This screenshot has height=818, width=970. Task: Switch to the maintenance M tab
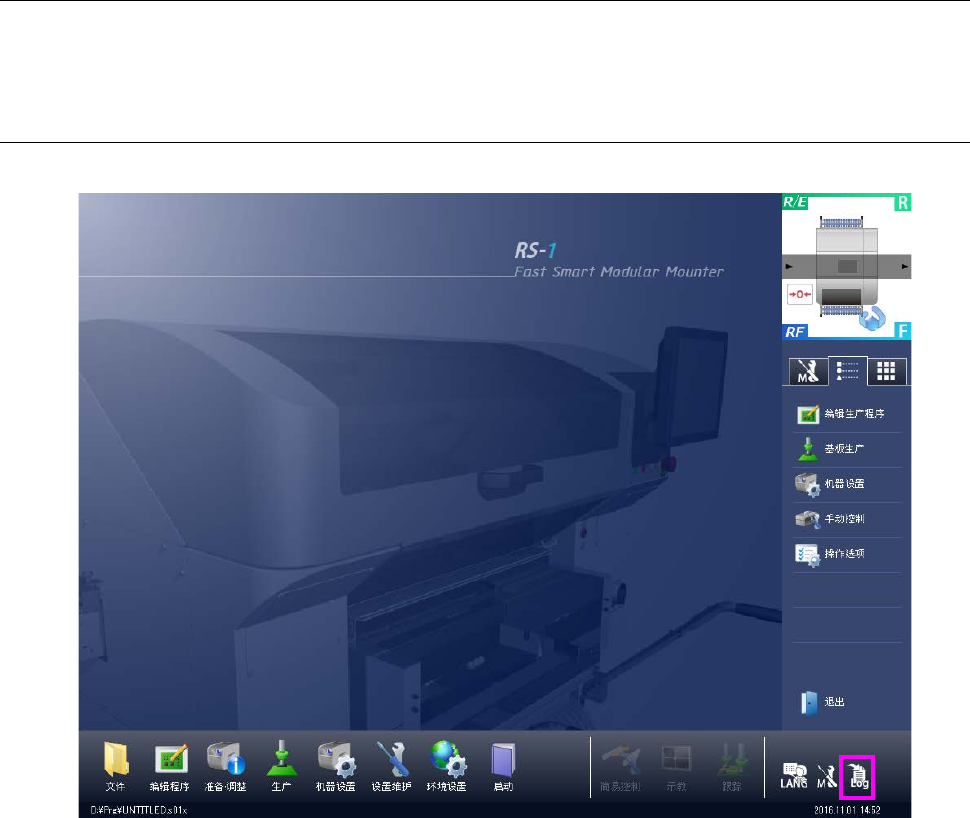(x=808, y=371)
